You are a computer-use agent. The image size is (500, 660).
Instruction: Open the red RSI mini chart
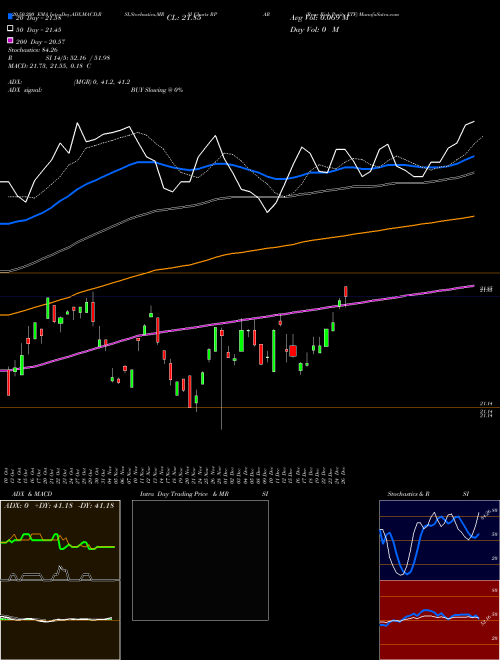click(x=439, y=620)
